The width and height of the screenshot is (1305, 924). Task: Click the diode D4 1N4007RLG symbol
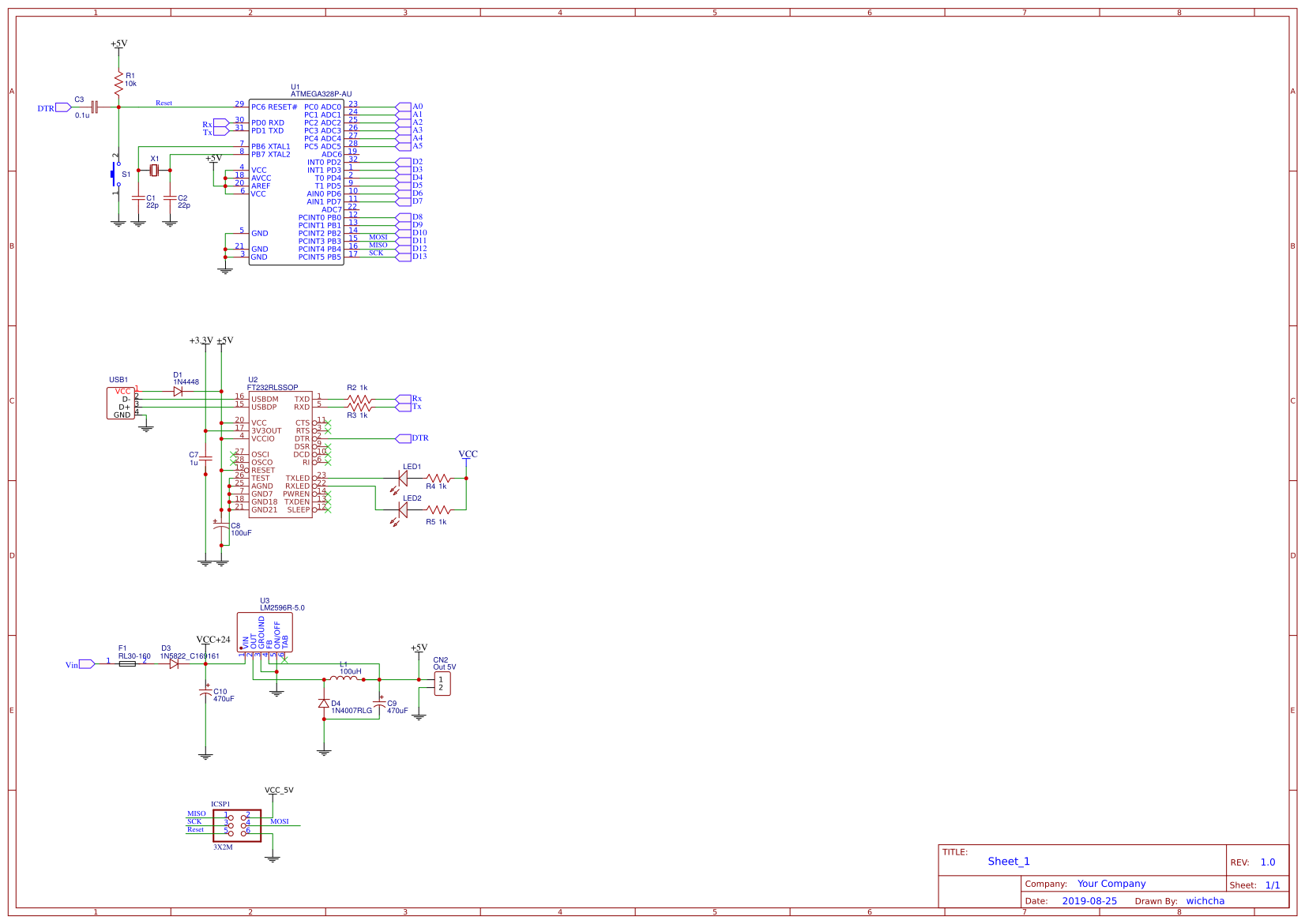pyautogui.click(x=324, y=703)
